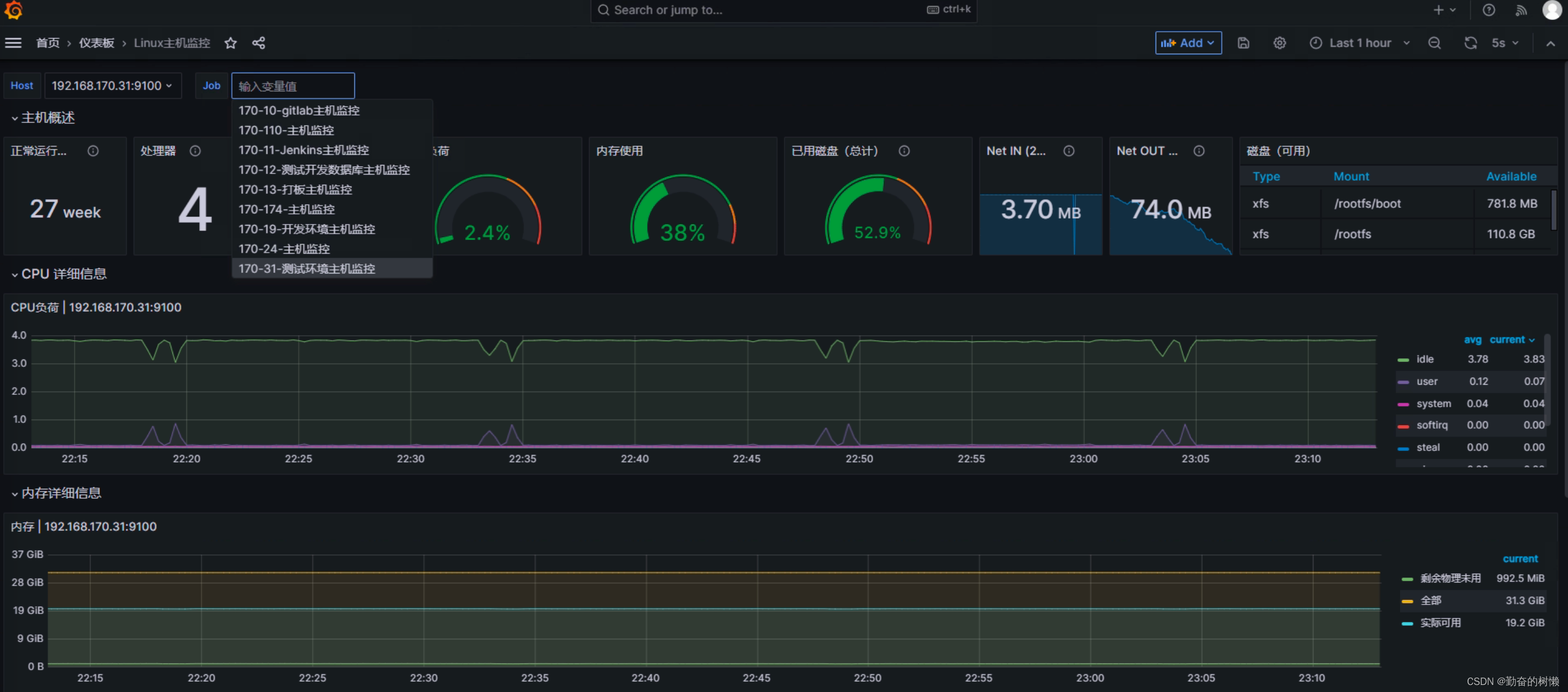
Task: Select 170-11-Jenkins主机监控 job option
Action: (x=332, y=150)
